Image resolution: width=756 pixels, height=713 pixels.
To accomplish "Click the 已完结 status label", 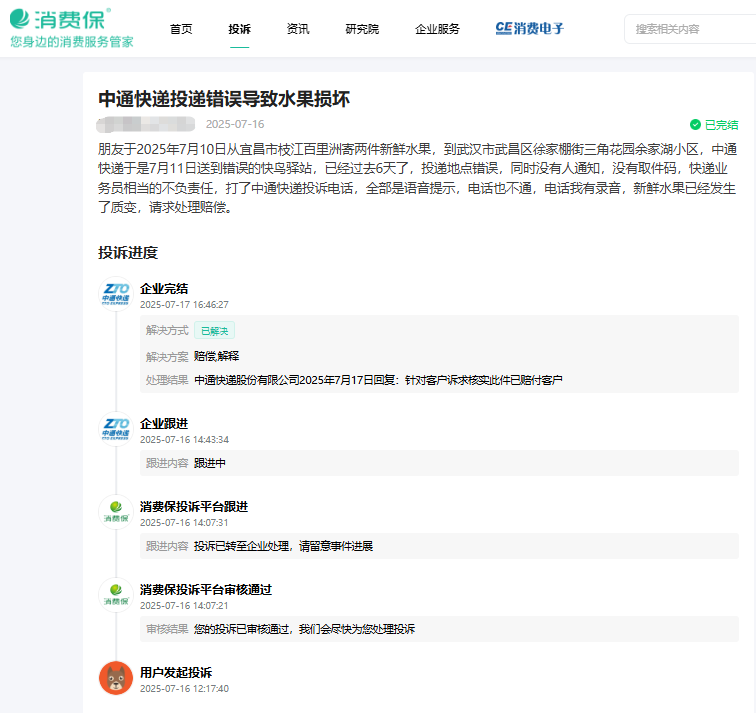I will 722,125.
